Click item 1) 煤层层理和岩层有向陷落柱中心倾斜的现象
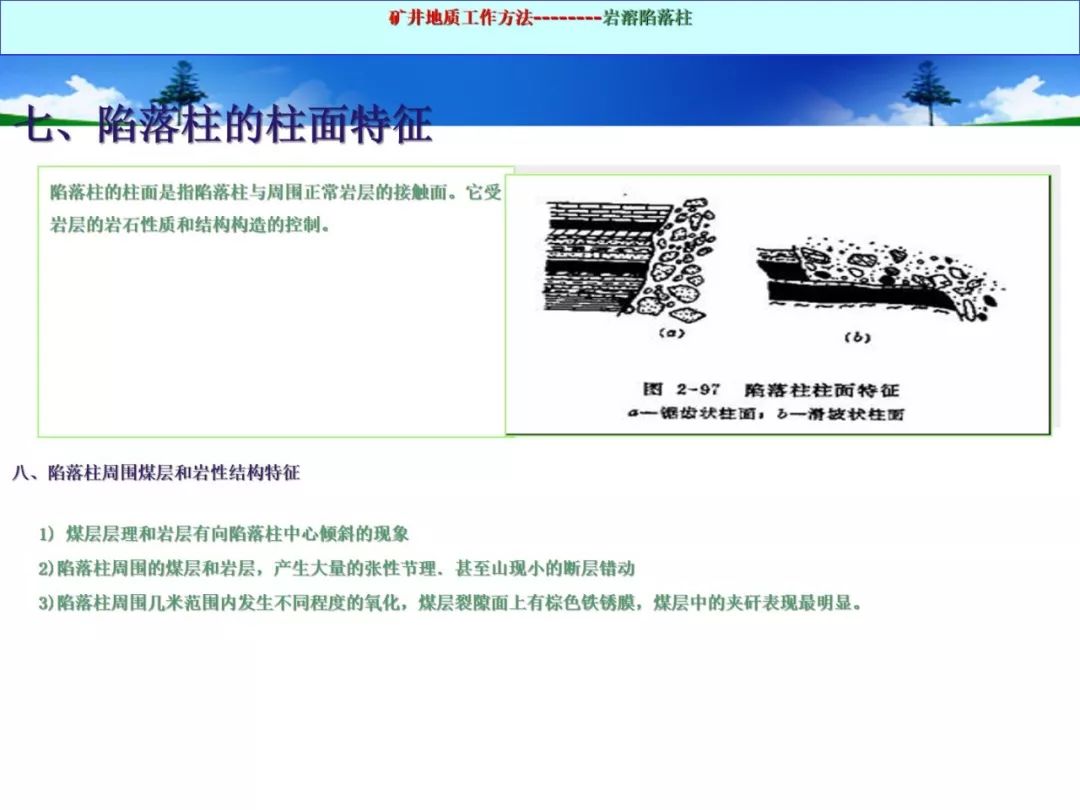Viewport: 1080px width, 810px height. pyautogui.click(x=224, y=534)
